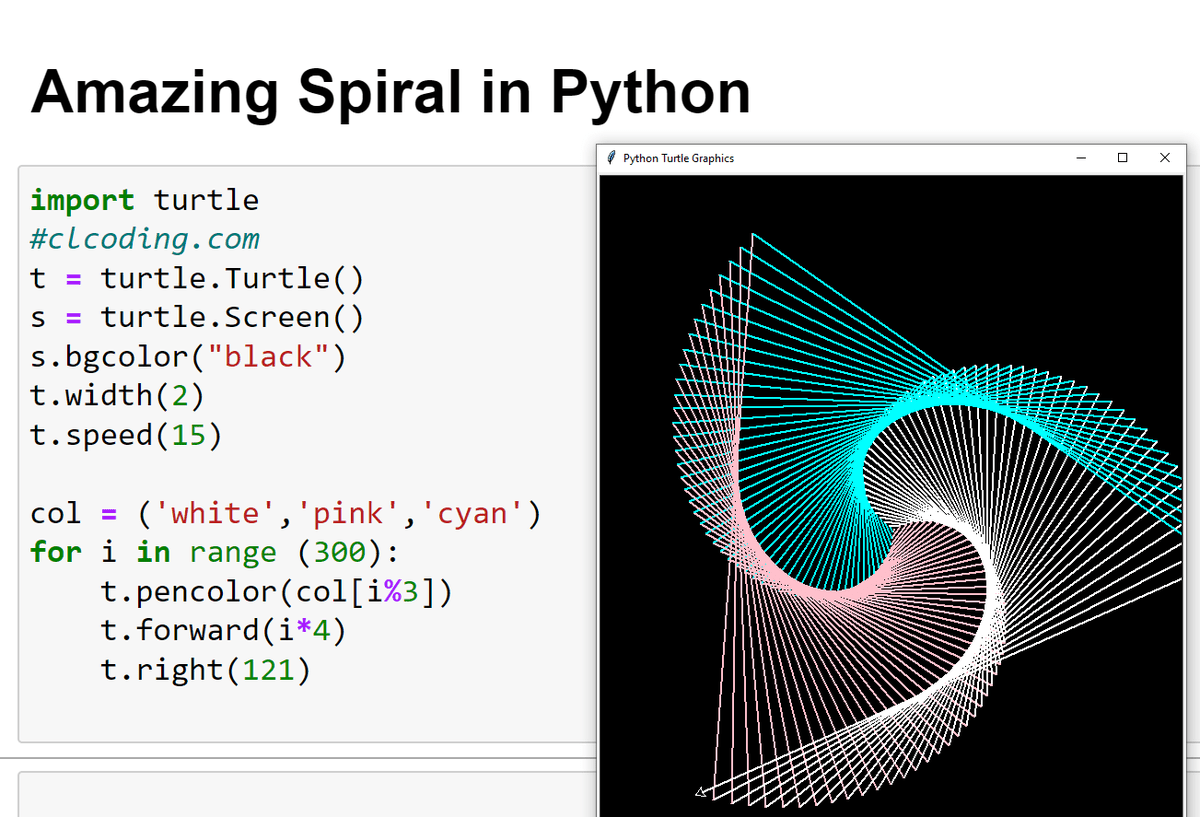The height and width of the screenshot is (817, 1200).
Task: Click the #clcoding.com comment
Action: [x=145, y=239]
